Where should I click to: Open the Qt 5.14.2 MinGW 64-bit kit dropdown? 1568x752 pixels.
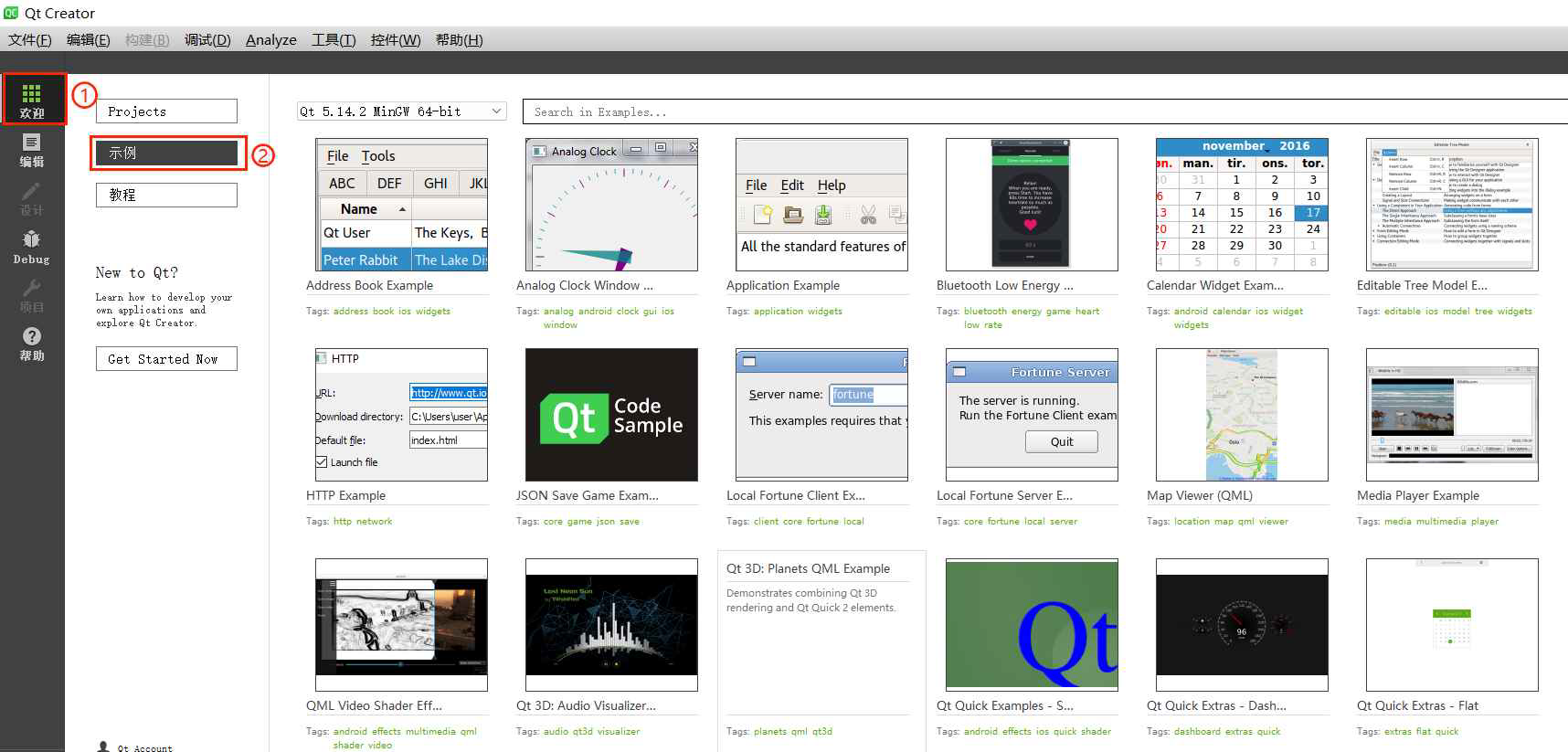pos(402,111)
